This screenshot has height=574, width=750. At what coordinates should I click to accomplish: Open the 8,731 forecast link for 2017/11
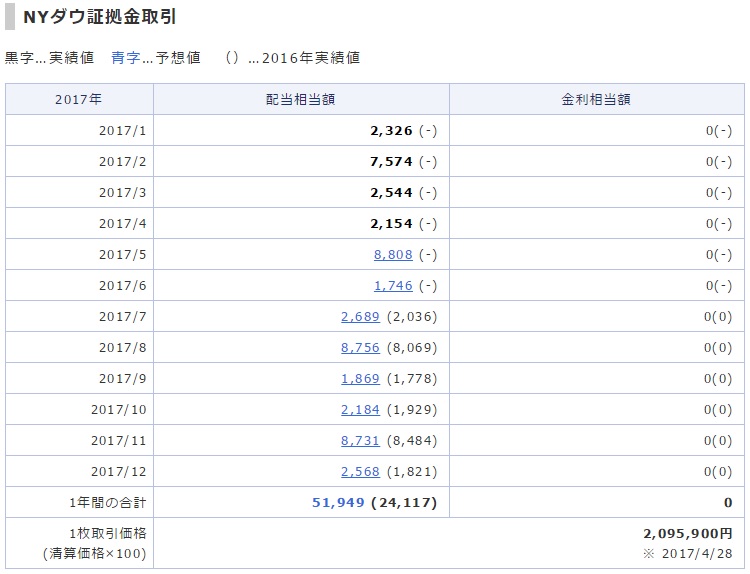[x=360, y=441]
